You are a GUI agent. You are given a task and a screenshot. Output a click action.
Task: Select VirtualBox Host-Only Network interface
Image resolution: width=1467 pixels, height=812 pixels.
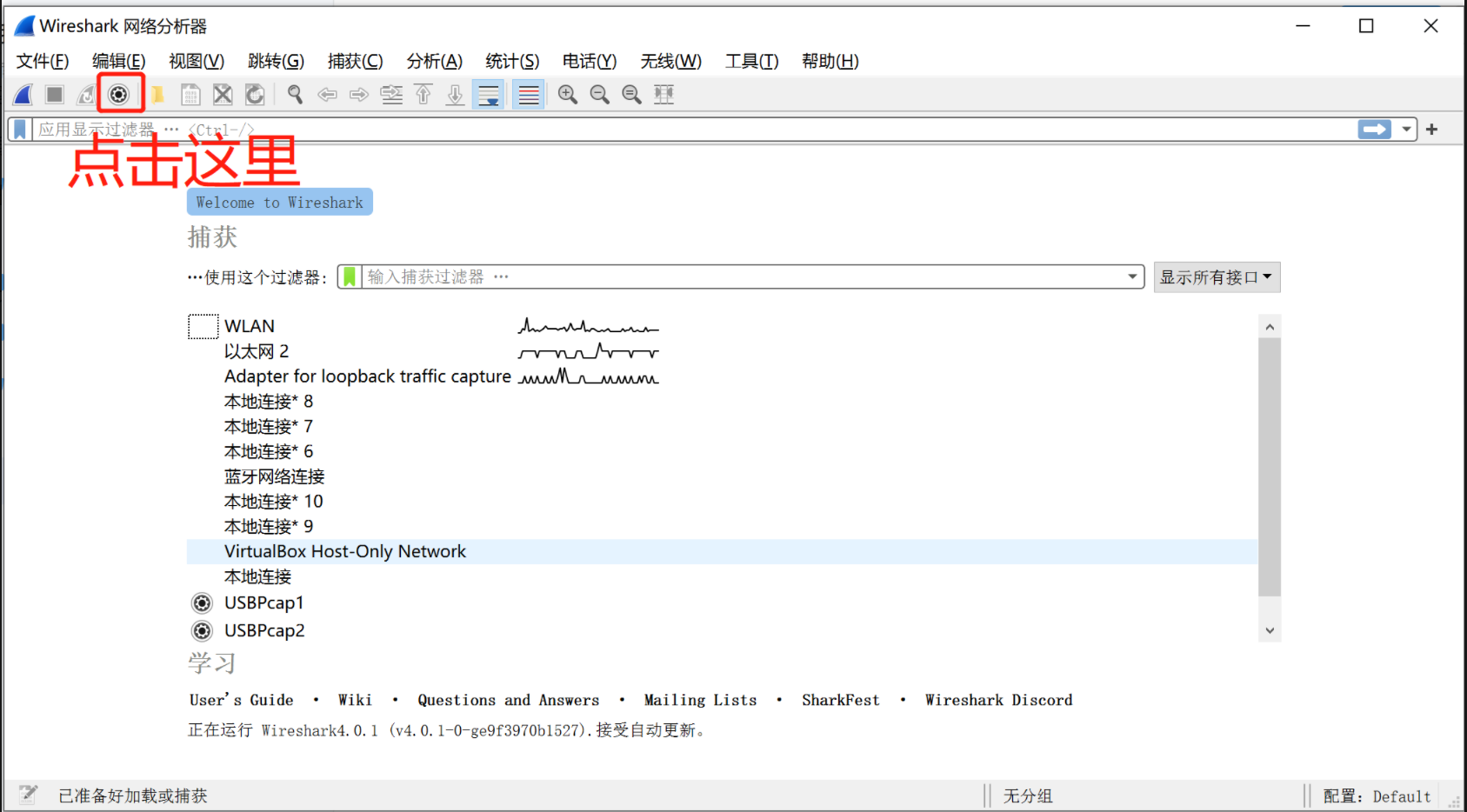click(x=723, y=551)
